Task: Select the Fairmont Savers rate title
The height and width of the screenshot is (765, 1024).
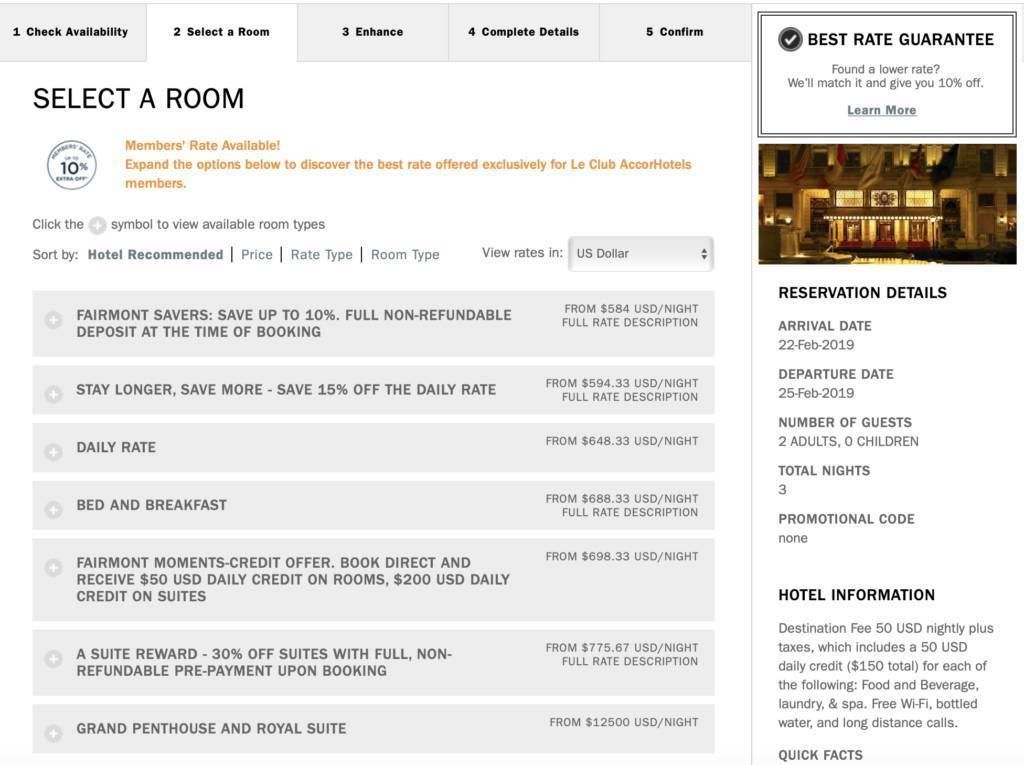Action: pyautogui.click(x=294, y=323)
